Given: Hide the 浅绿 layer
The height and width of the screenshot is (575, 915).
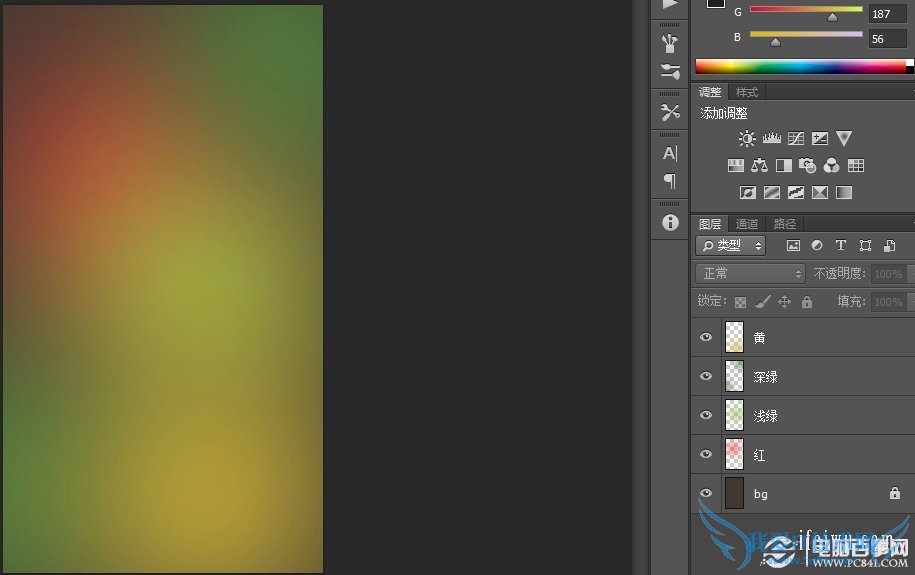Looking at the screenshot, I should pos(706,415).
